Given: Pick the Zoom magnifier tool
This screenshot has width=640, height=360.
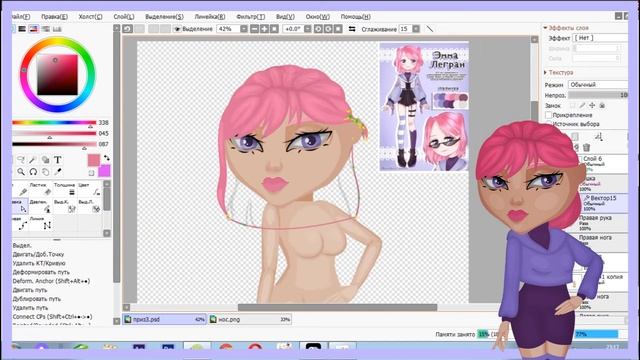Looking at the screenshot, I should 20,172.
